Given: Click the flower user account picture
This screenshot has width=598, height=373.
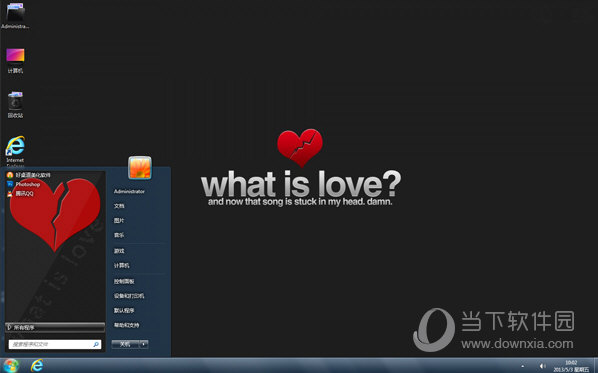Looking at the screenshot, I should 140,167.
